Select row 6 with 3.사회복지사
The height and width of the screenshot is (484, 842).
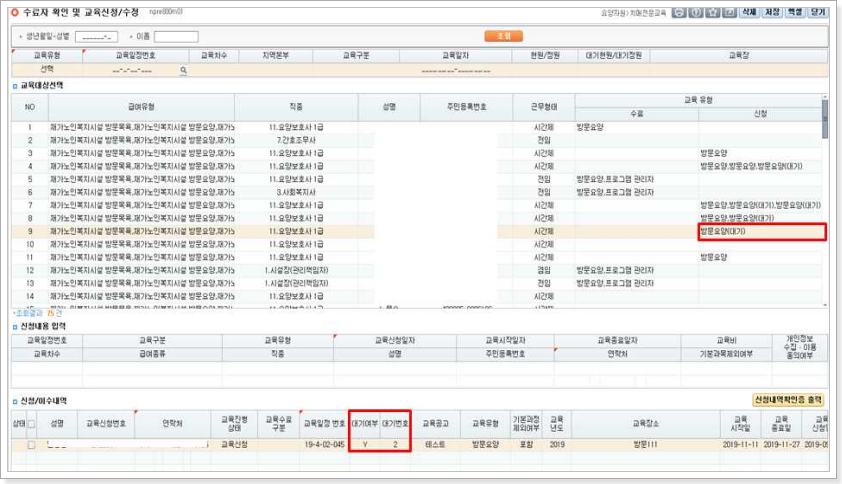pyautogui.click(x=417, y=192)
